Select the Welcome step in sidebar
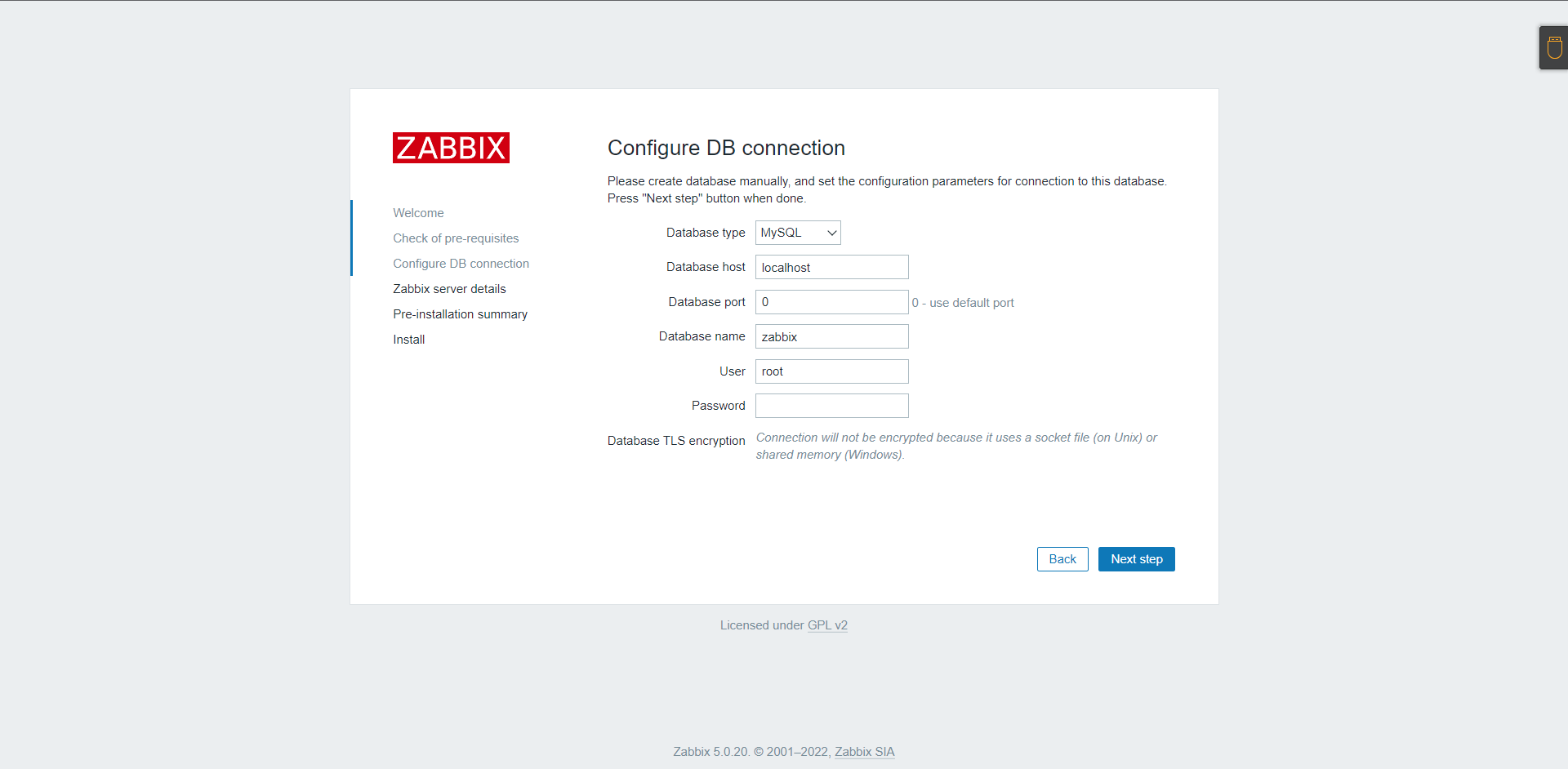The height and width of the screenshot is (769, 1568). (x=418, y=213)
